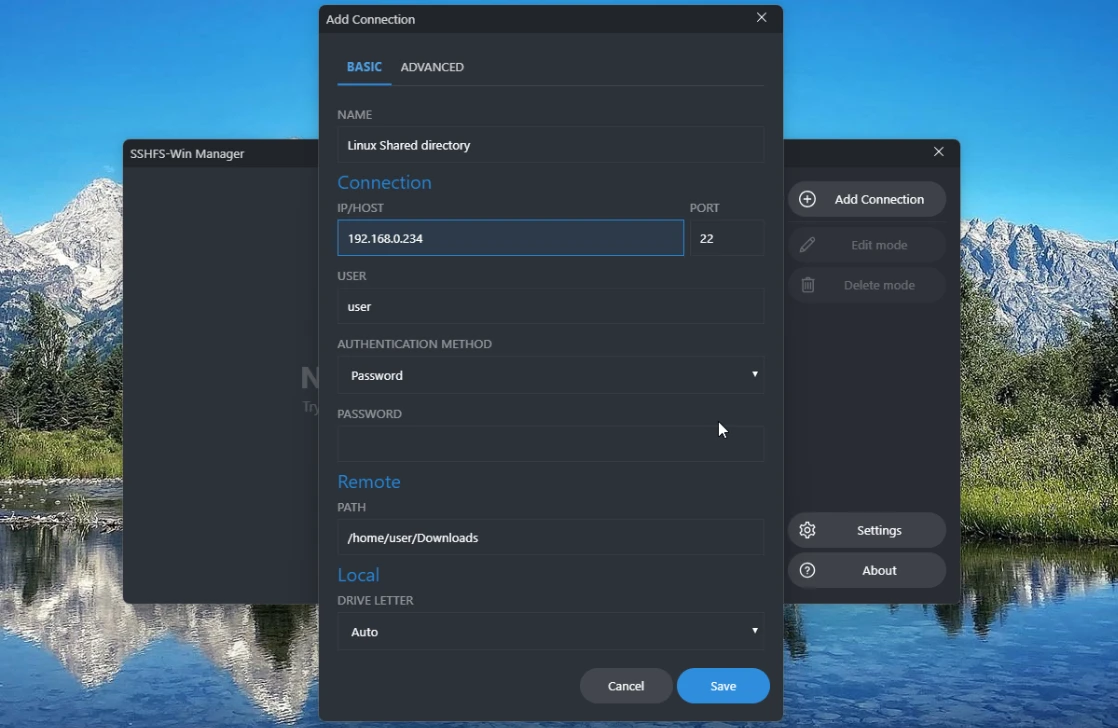Close the SSHFS-Win Manager window
The image size is (1118, 728).
coord(938,152)
